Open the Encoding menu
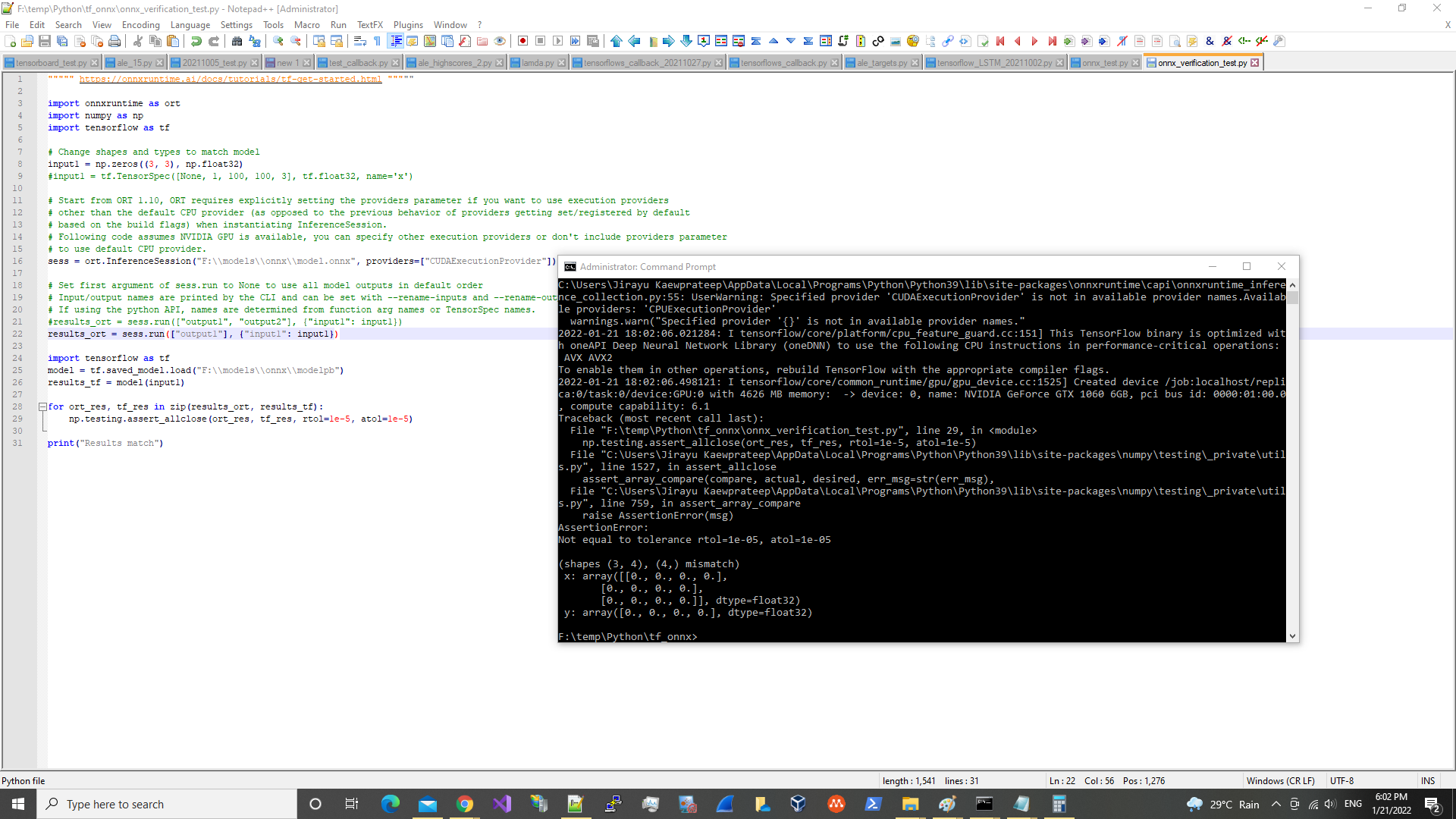The height and width of the screenshot is (819, 1456). [x=140, y=24]
